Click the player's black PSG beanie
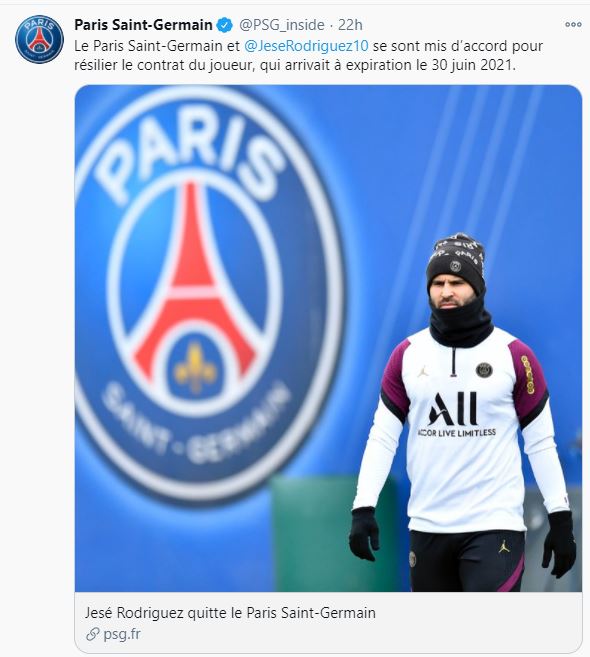This screenshot has height=657, width=590. (x=456, y=262)
